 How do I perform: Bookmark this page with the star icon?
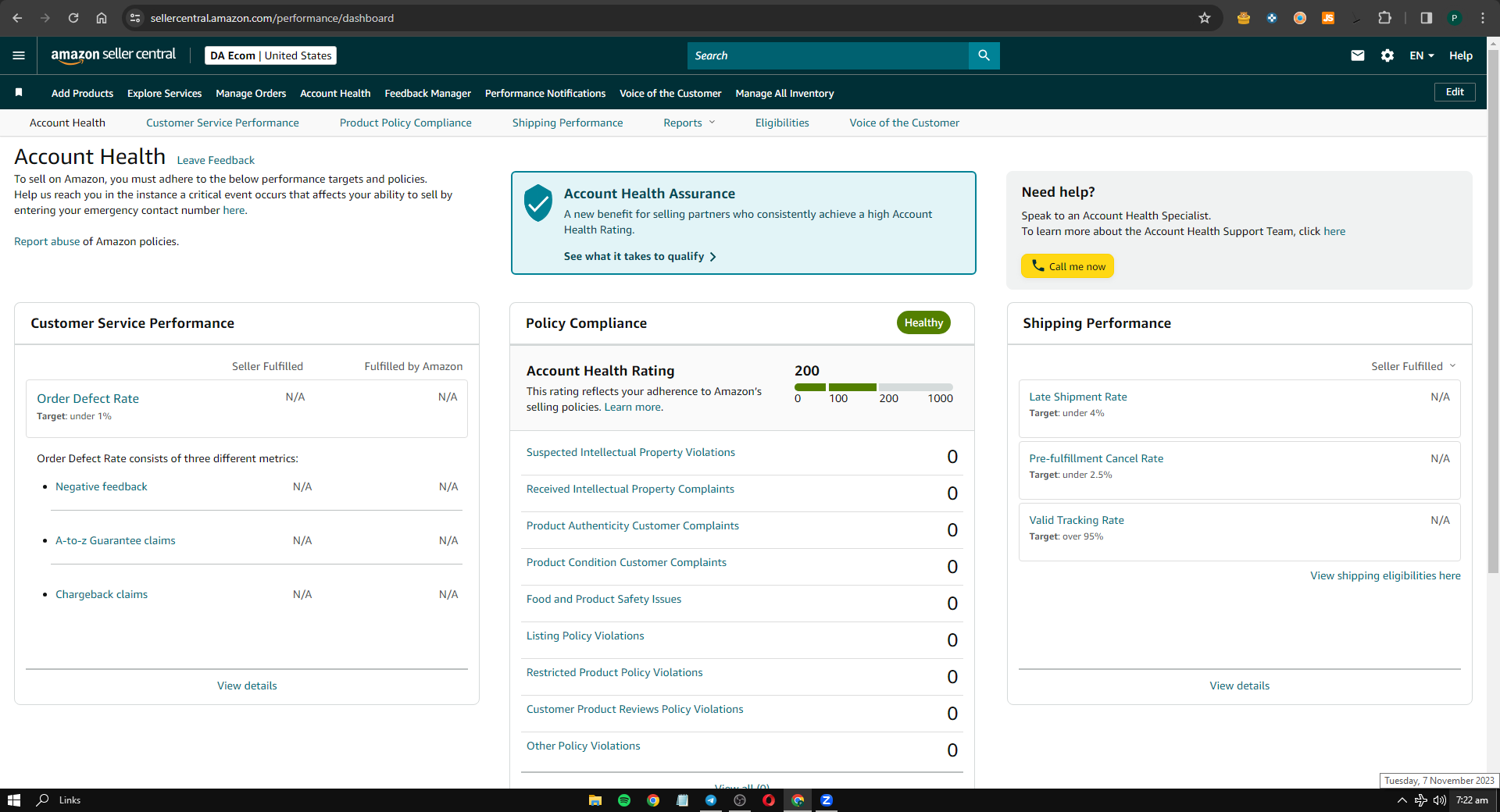pos(1205,18)
